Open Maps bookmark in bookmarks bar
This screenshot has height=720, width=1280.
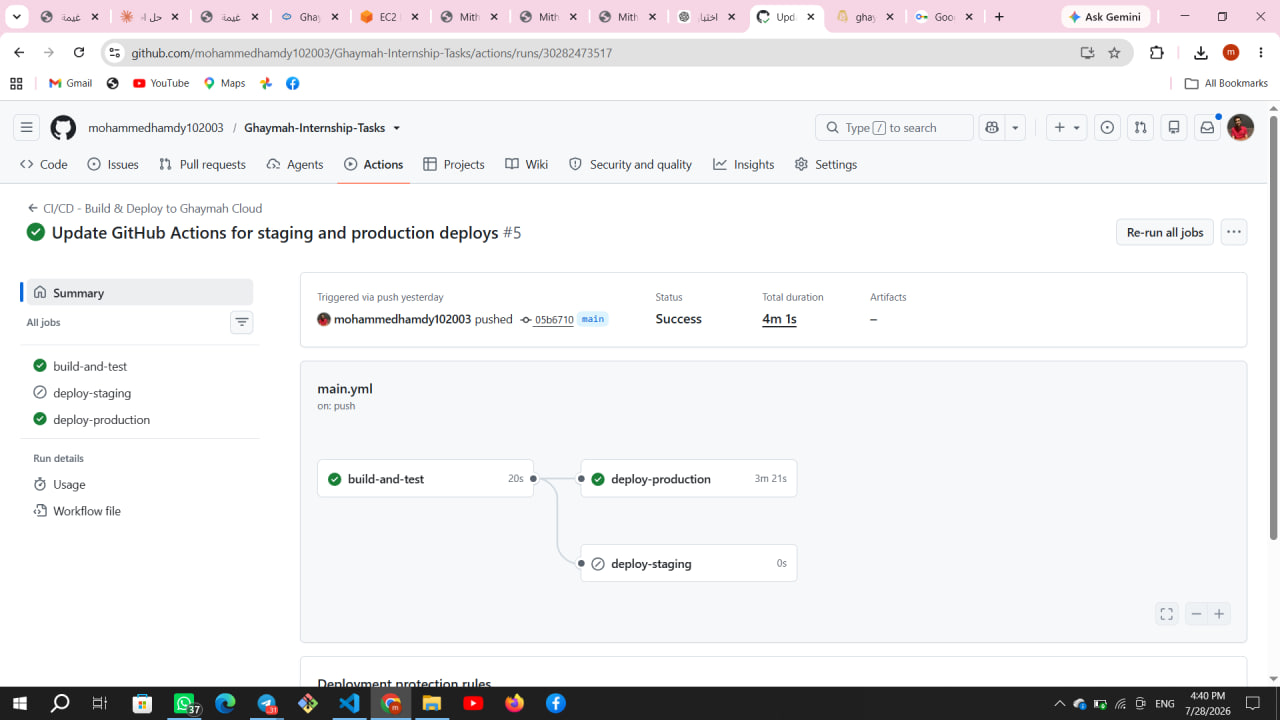tap(224, 83)
